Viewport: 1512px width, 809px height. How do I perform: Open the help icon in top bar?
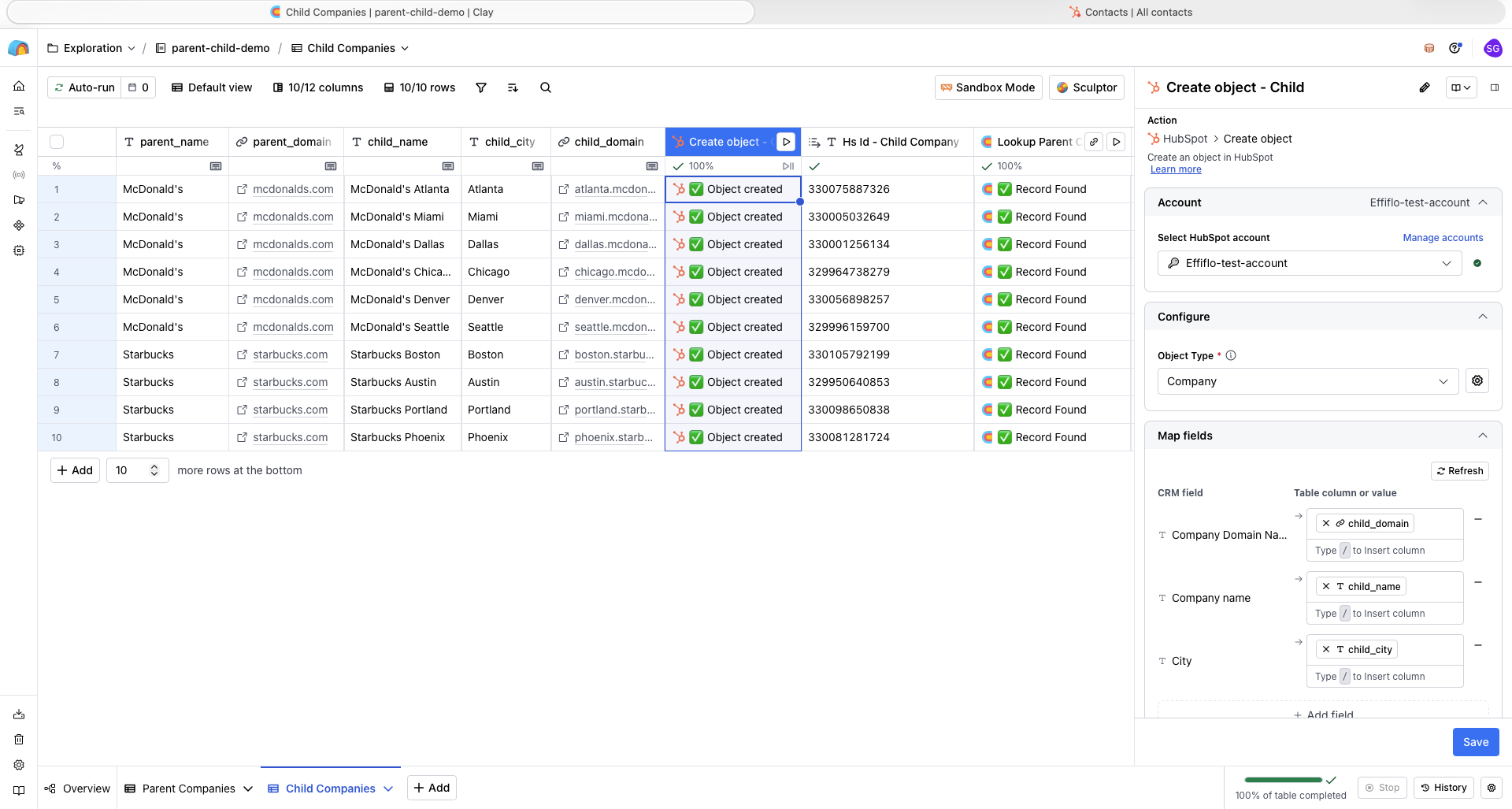point(1455,48)
